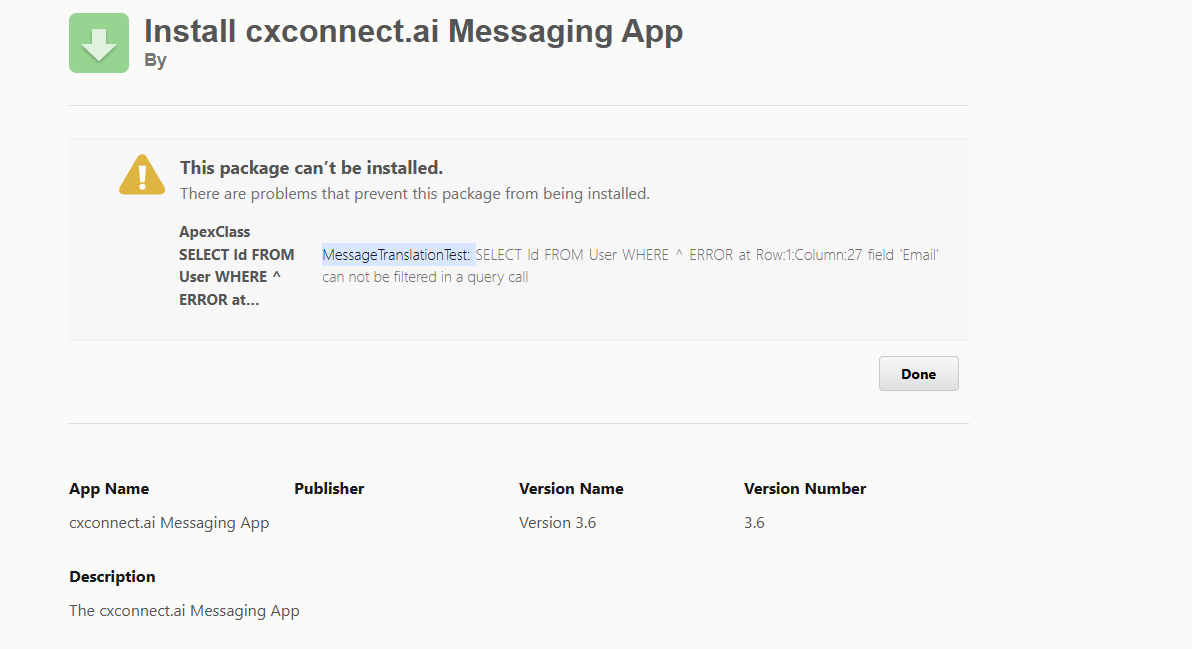Click 'The cxconnect.ai Messaging App' description text
Image resolution: width=1192 pixels, height=649 pixels.
click(x=184, y=611)
